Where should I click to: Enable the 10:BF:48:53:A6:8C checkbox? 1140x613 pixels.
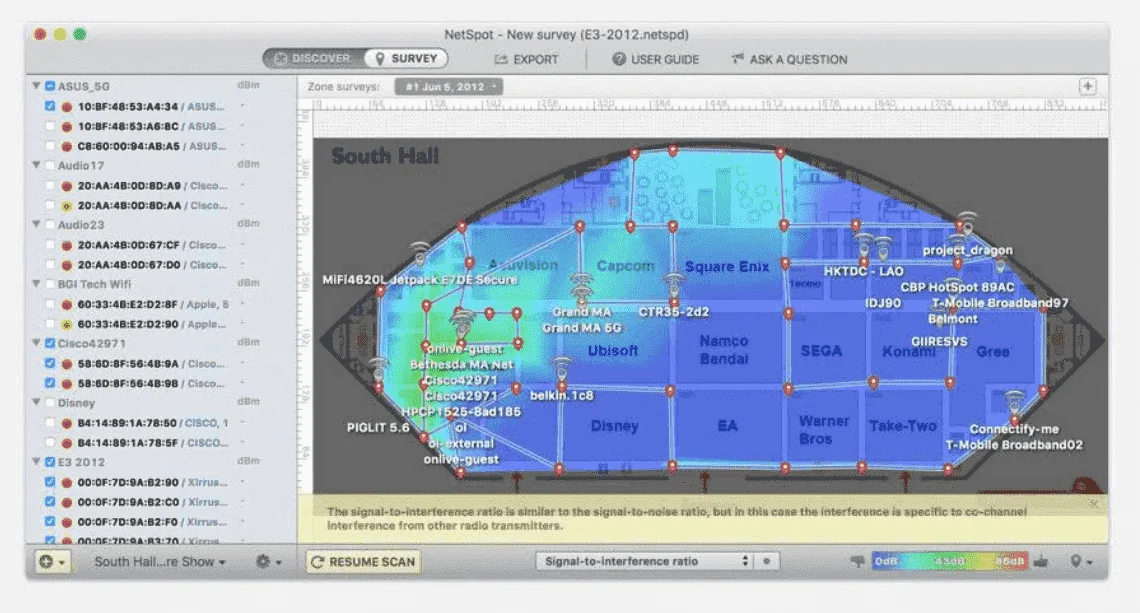[49, 126]
